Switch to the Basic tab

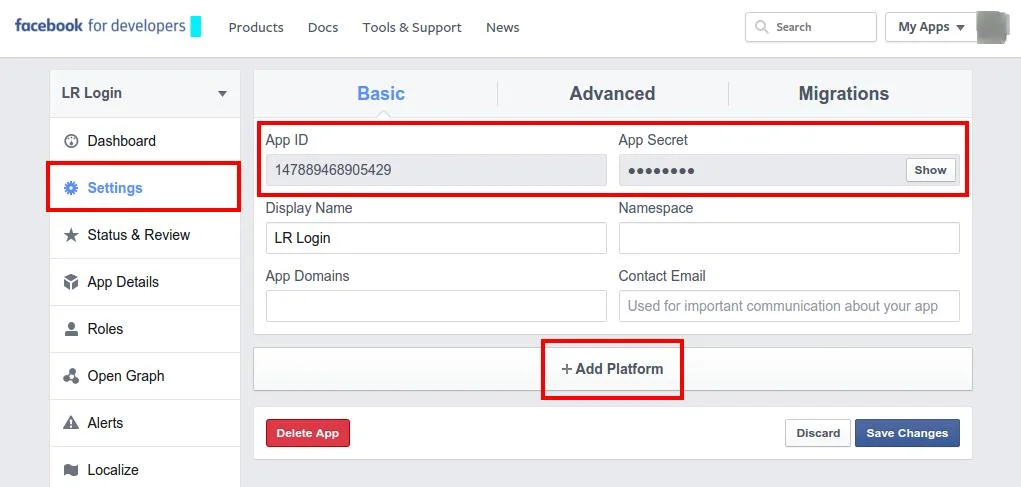[x=381, y=94]
